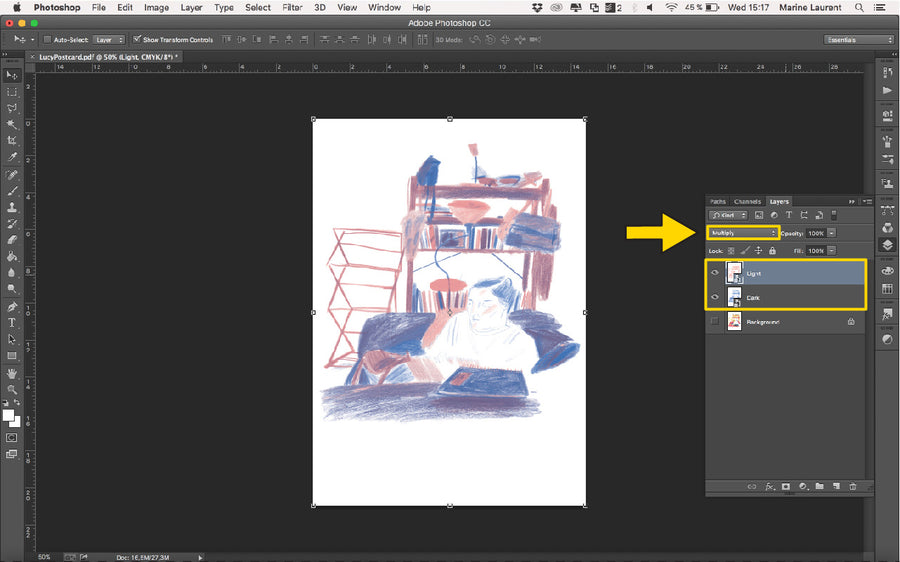This screenshot has width=900, height=562.
Task: Toggle Quick Mask mode
Action: pyautogui.click(x=11, y=438)
